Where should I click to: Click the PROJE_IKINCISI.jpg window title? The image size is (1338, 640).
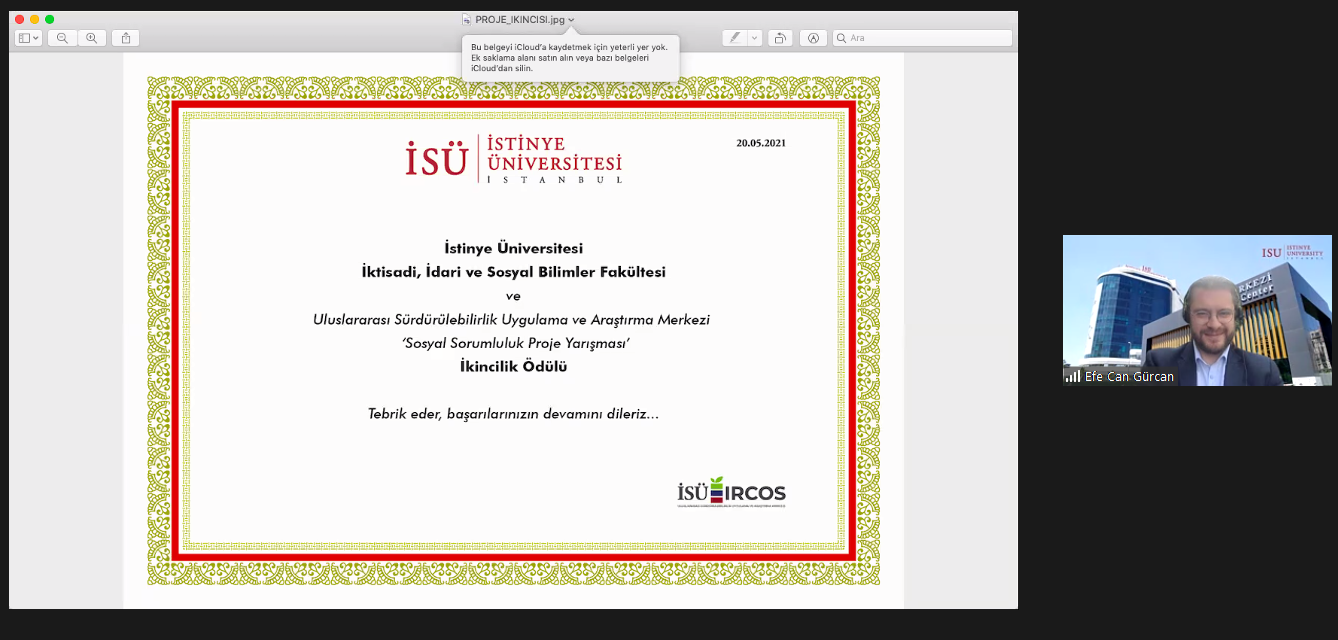[x=519, y=19]
